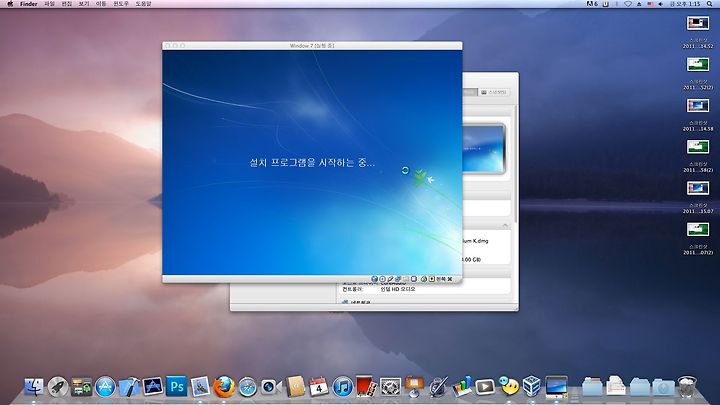720x405 pixels.
Task: Open Pages ink pen icon in dock
Action: click(x=438, y=387)
